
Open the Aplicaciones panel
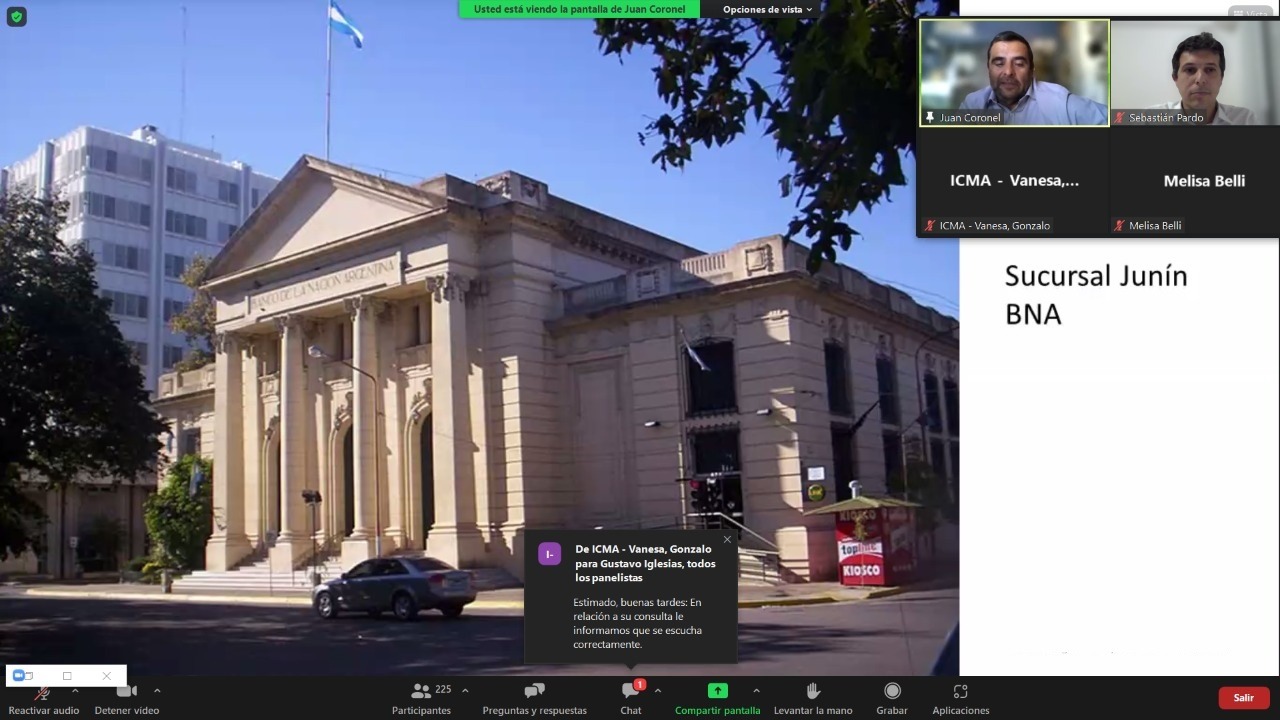pyautogui.click(x=960, y=698)
